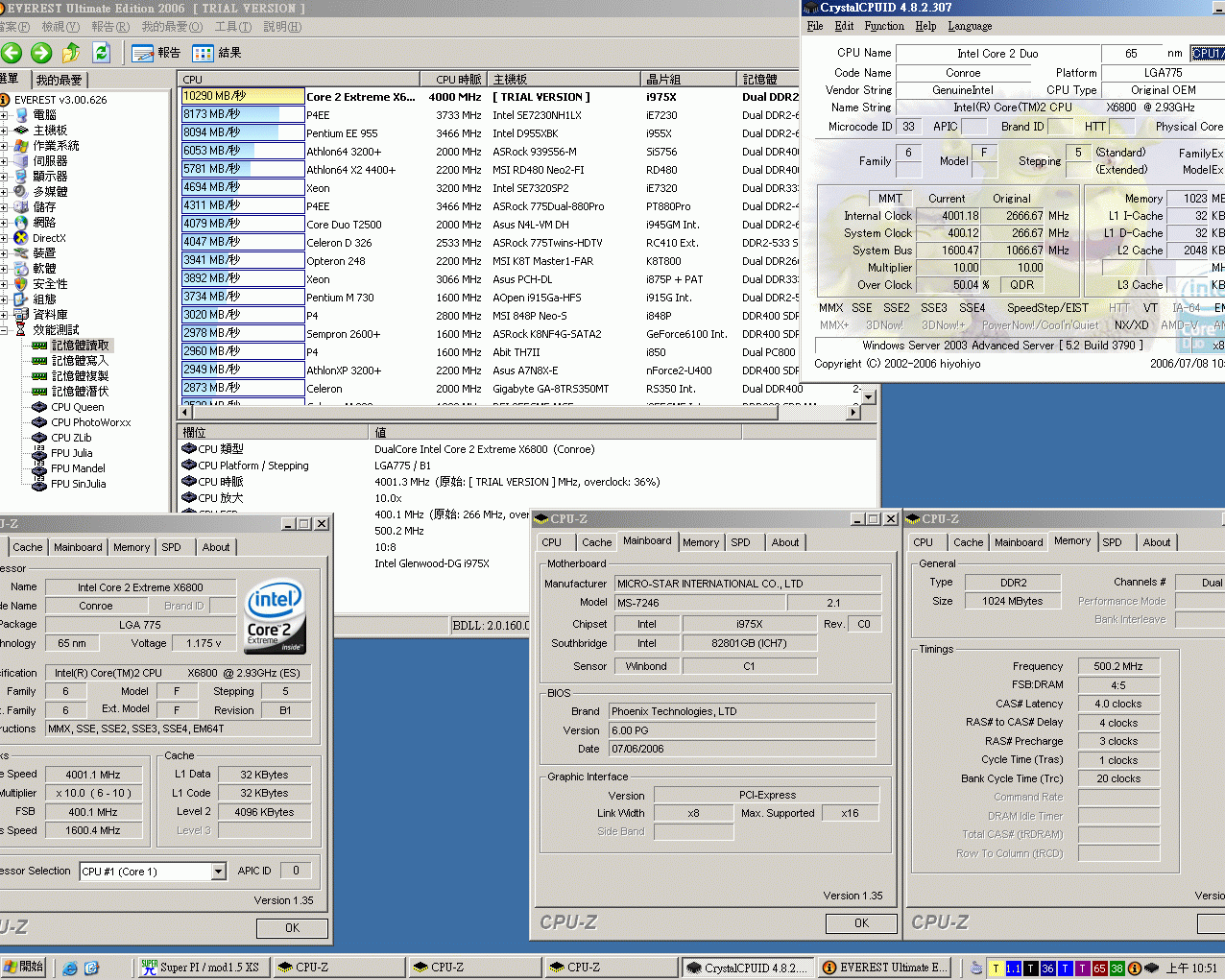The height and width of the screenshot is (980, 1225).
Task: Open the CPU Queen benchmark
Action: pyautogui.click(x=78, y=407)
